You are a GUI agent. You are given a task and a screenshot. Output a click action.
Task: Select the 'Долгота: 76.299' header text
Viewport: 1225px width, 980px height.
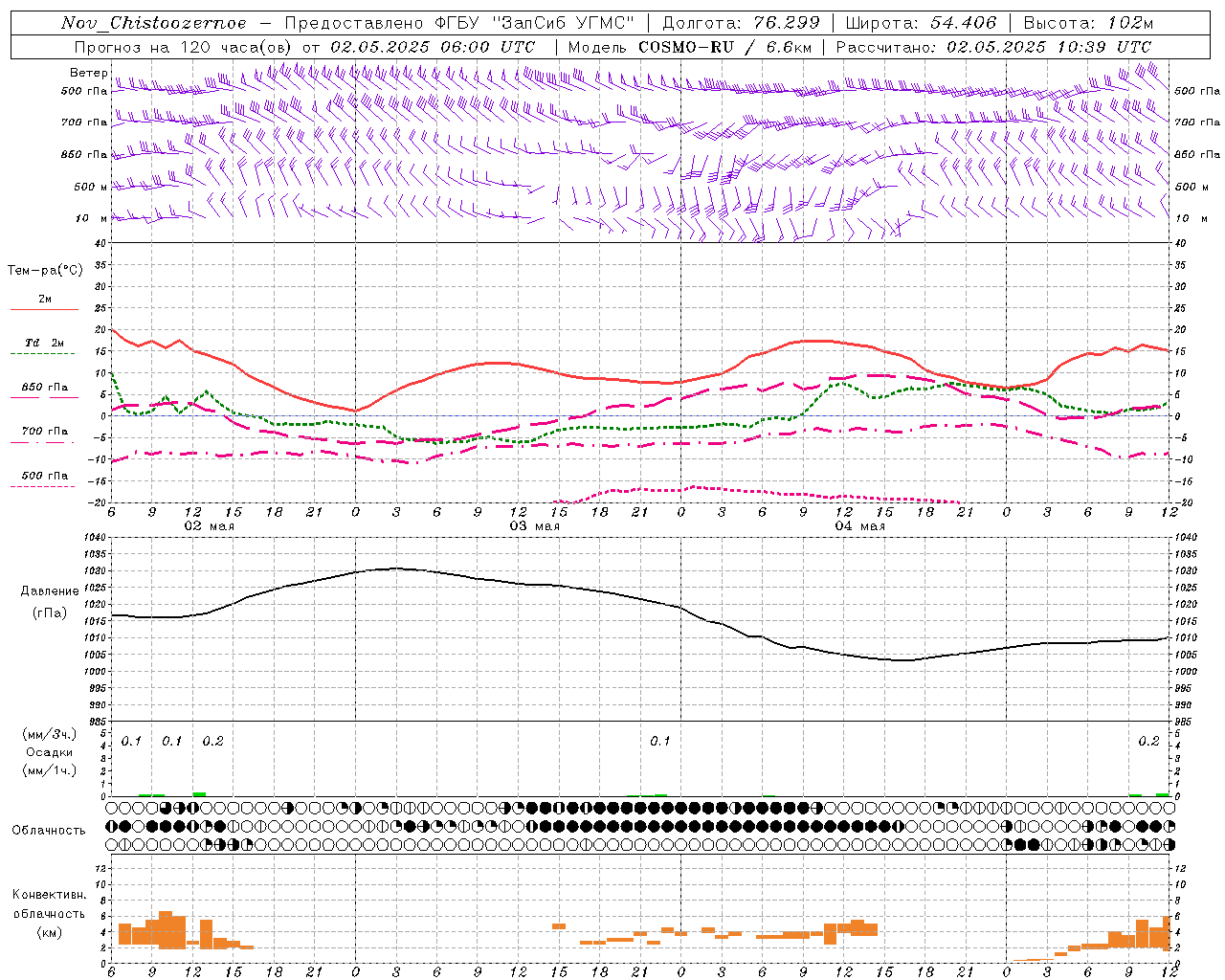pyautogui.click(x=741, y=23)
